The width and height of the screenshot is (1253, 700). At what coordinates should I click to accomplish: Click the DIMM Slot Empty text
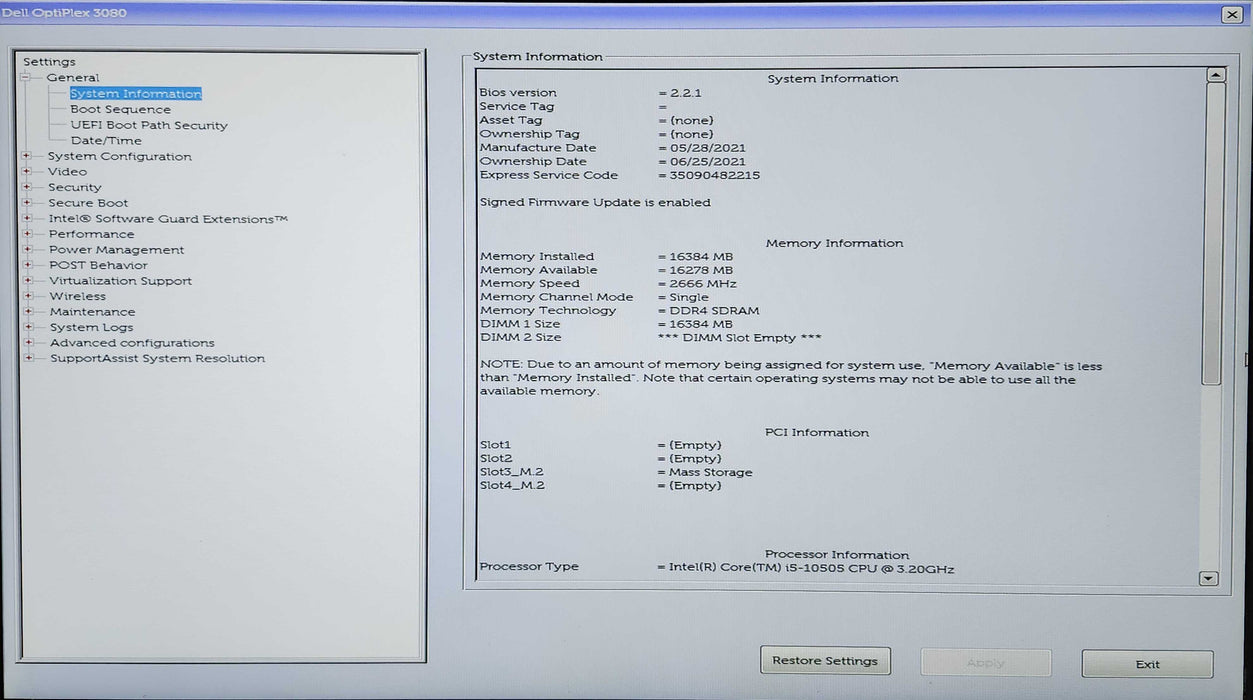tap(740, 338)
